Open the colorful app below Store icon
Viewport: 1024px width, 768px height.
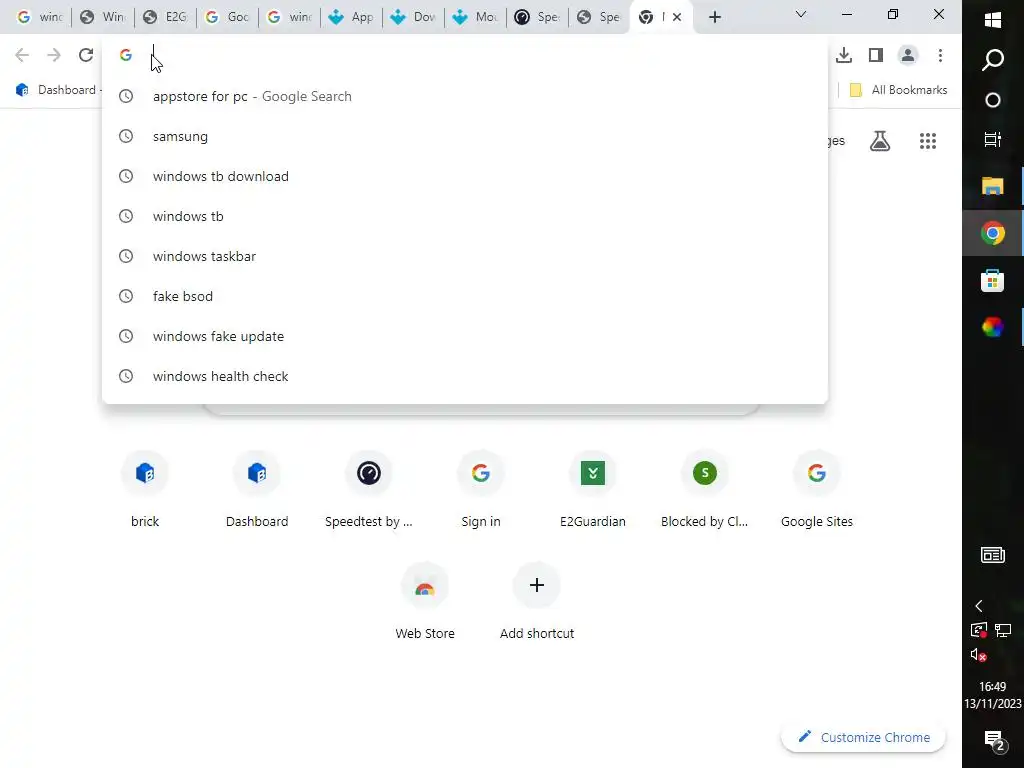[993, 327]
